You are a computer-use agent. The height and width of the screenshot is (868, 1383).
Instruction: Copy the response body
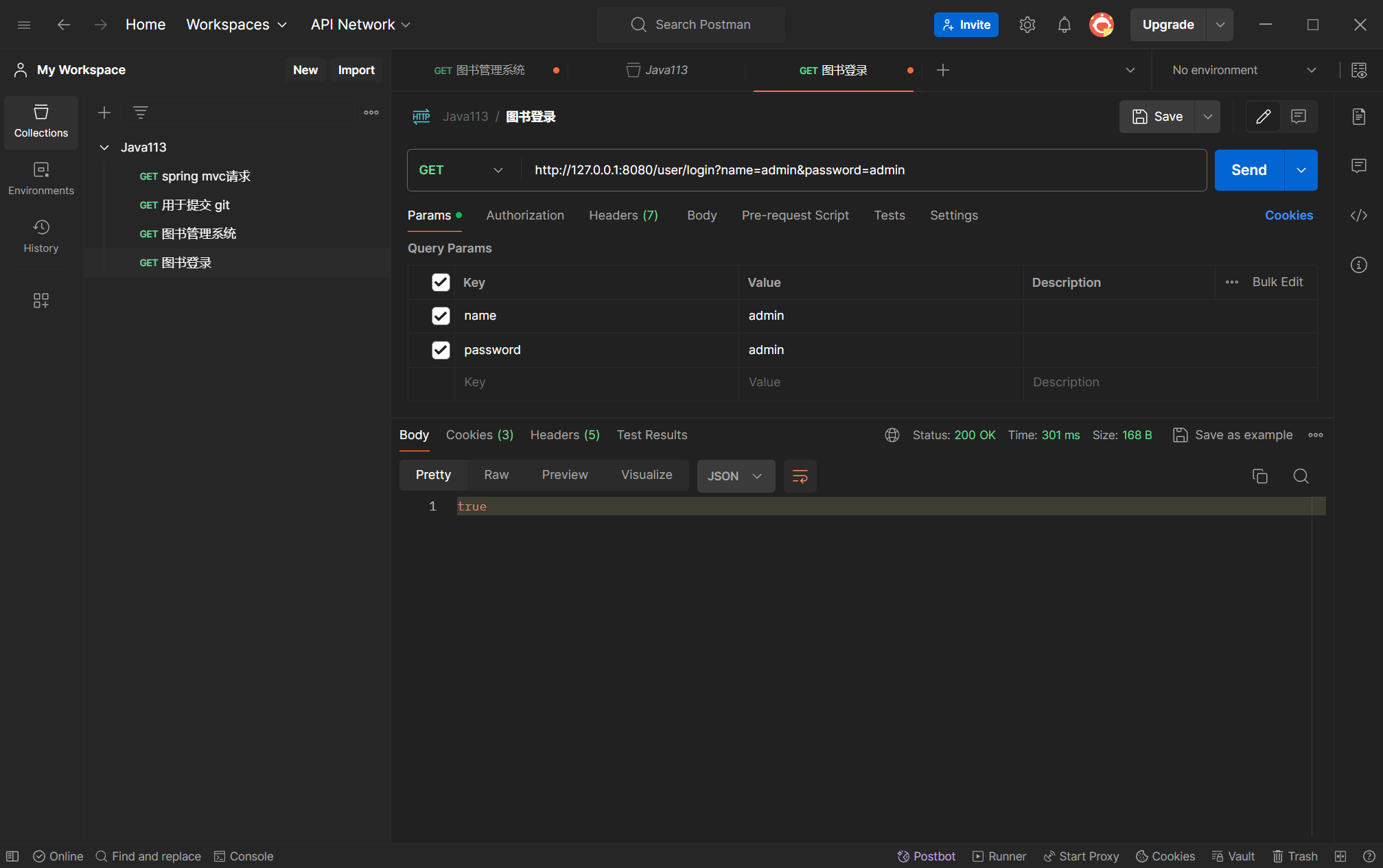1260,476
